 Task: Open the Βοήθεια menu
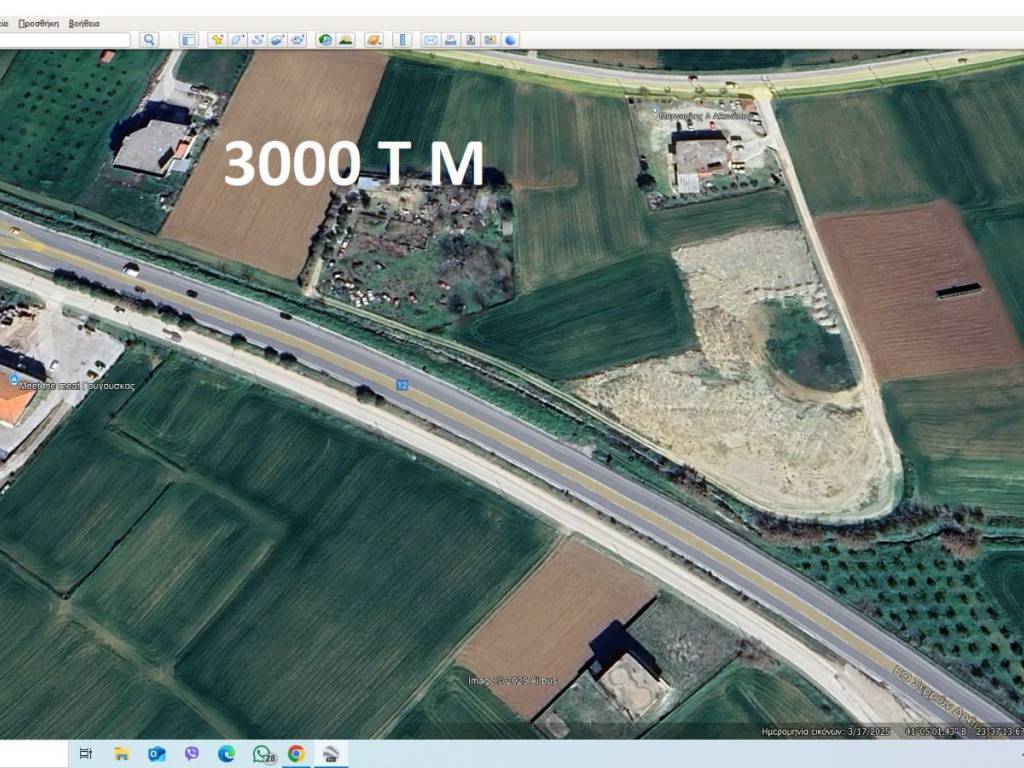(84, 22)
